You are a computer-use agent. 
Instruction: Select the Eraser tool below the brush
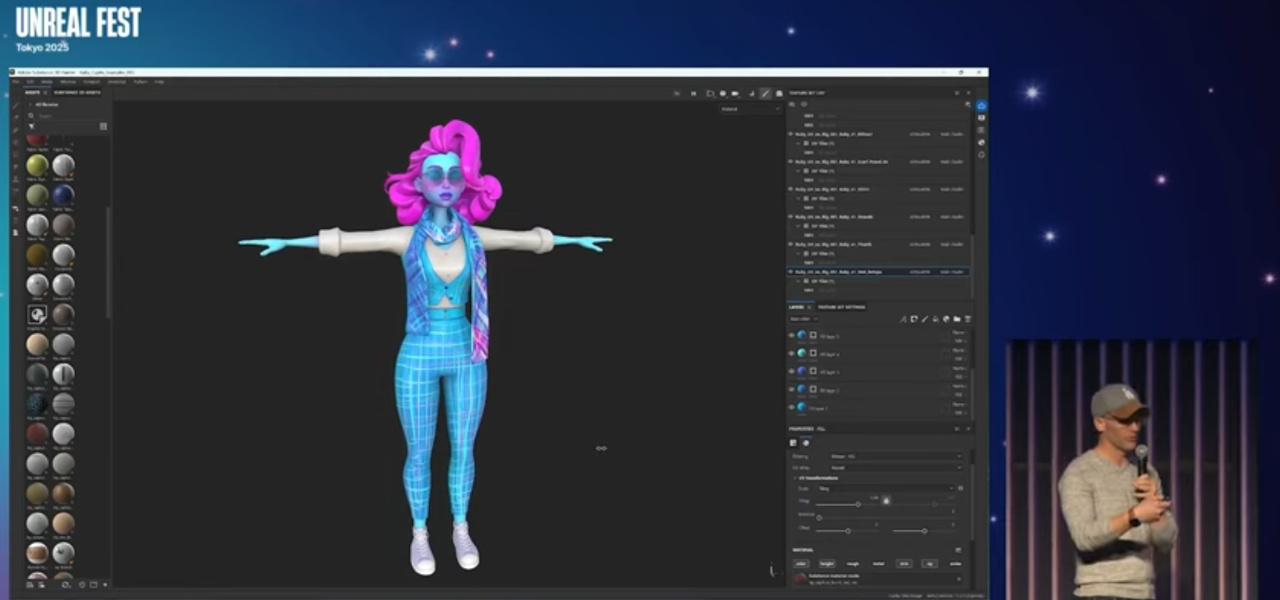17,118
